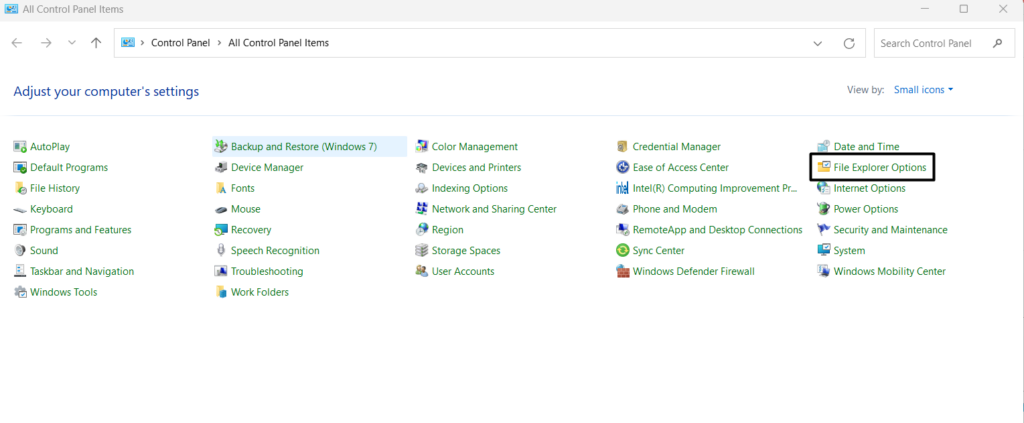This screenshot has height=423, width=1024.
Task: Click the Refresh button beside address bar
Action: 849,43
